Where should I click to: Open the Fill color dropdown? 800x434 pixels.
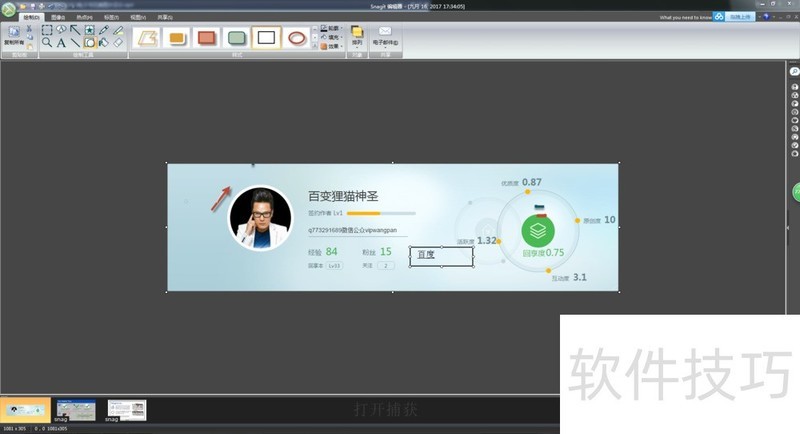(332, 37)
